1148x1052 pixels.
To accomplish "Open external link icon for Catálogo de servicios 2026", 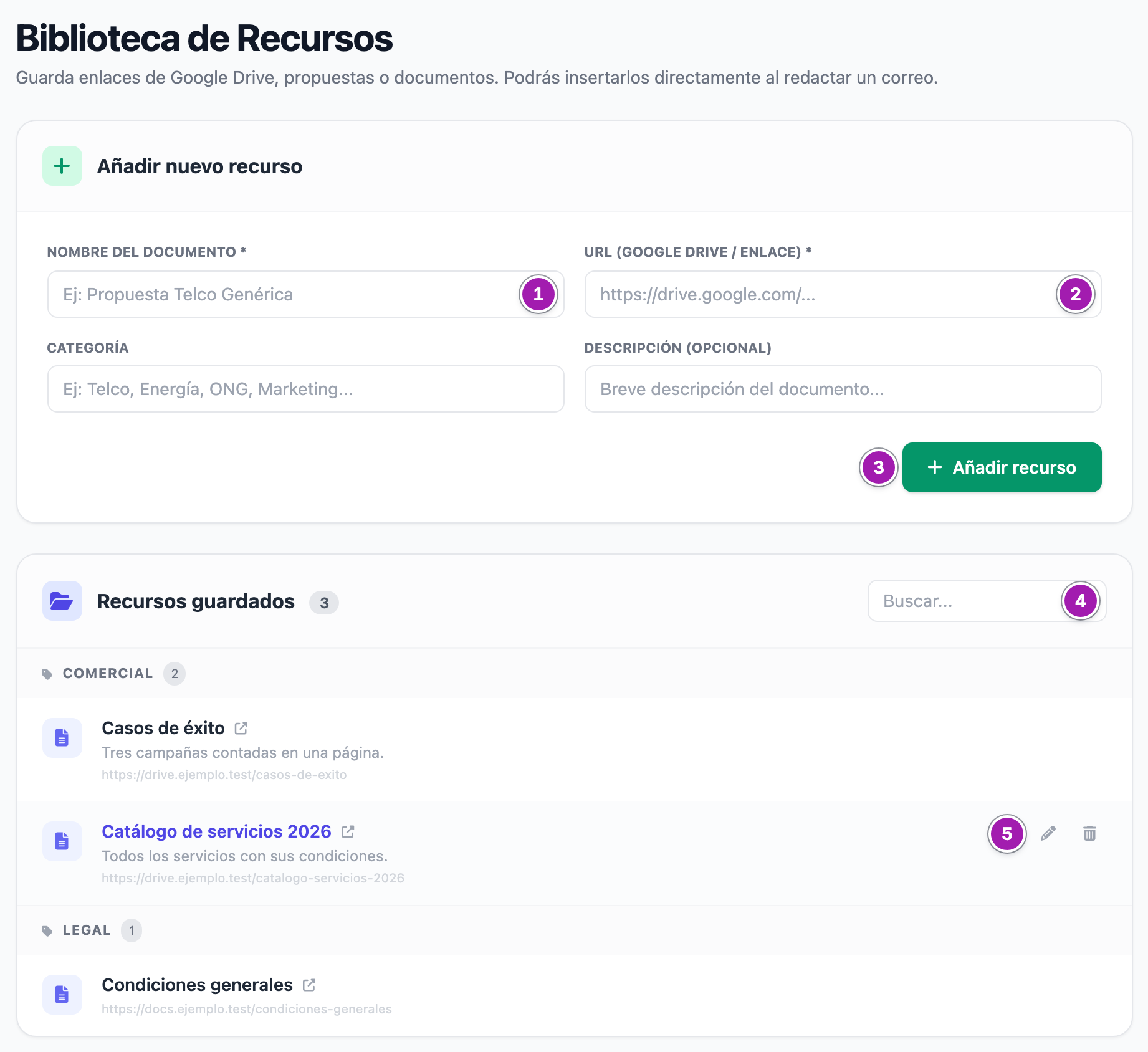I will [348, 831].
